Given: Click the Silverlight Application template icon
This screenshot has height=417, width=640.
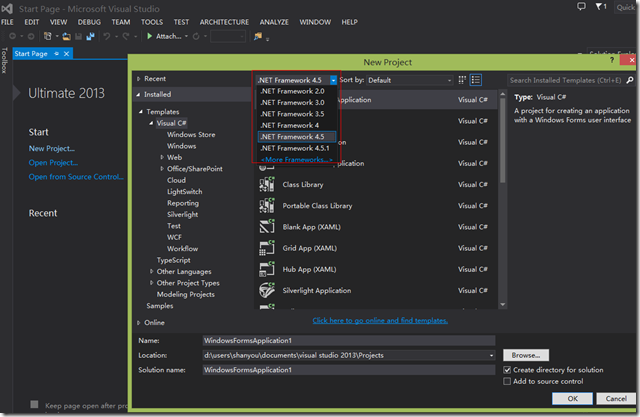Looking at the screenshot, I should tap(267, 289).
